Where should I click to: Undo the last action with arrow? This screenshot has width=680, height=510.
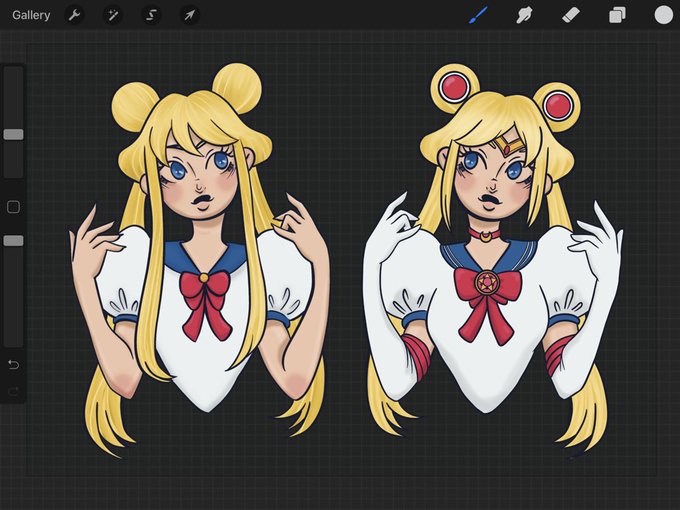tap(13, 365)
